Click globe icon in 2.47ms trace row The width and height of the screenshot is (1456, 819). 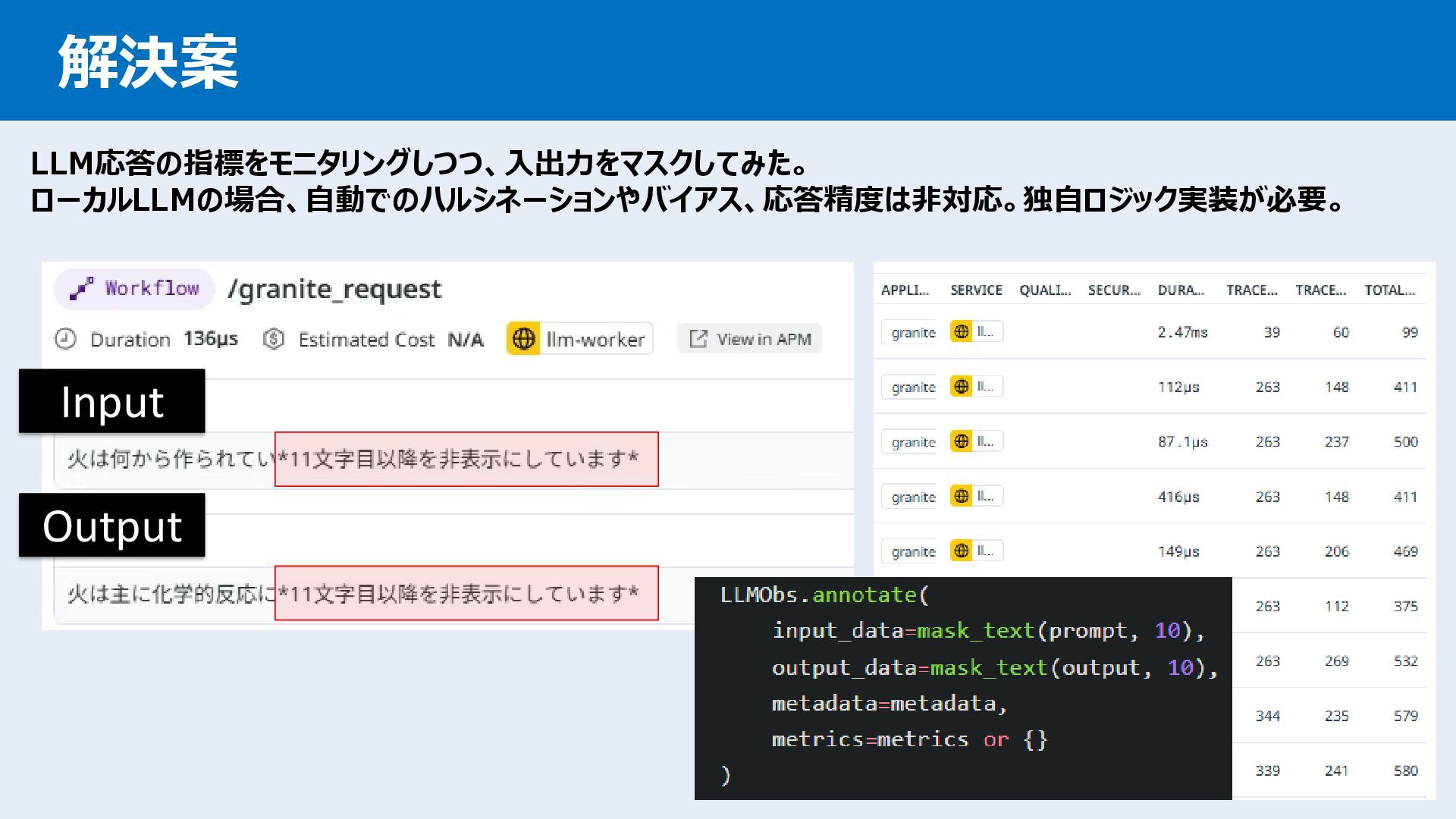click(x=962, y=331)
